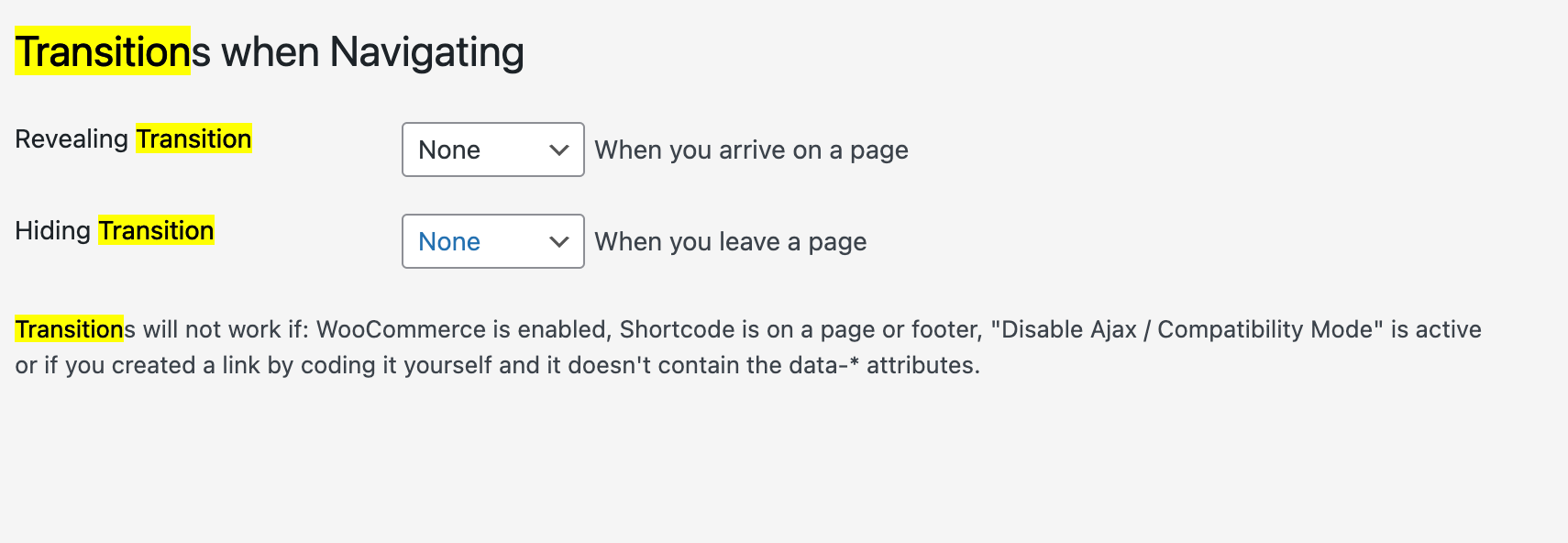1568x543 pixels.
Task: Click highlighted "Transition" starting the note paragraph
Action: tap(69, 329)
